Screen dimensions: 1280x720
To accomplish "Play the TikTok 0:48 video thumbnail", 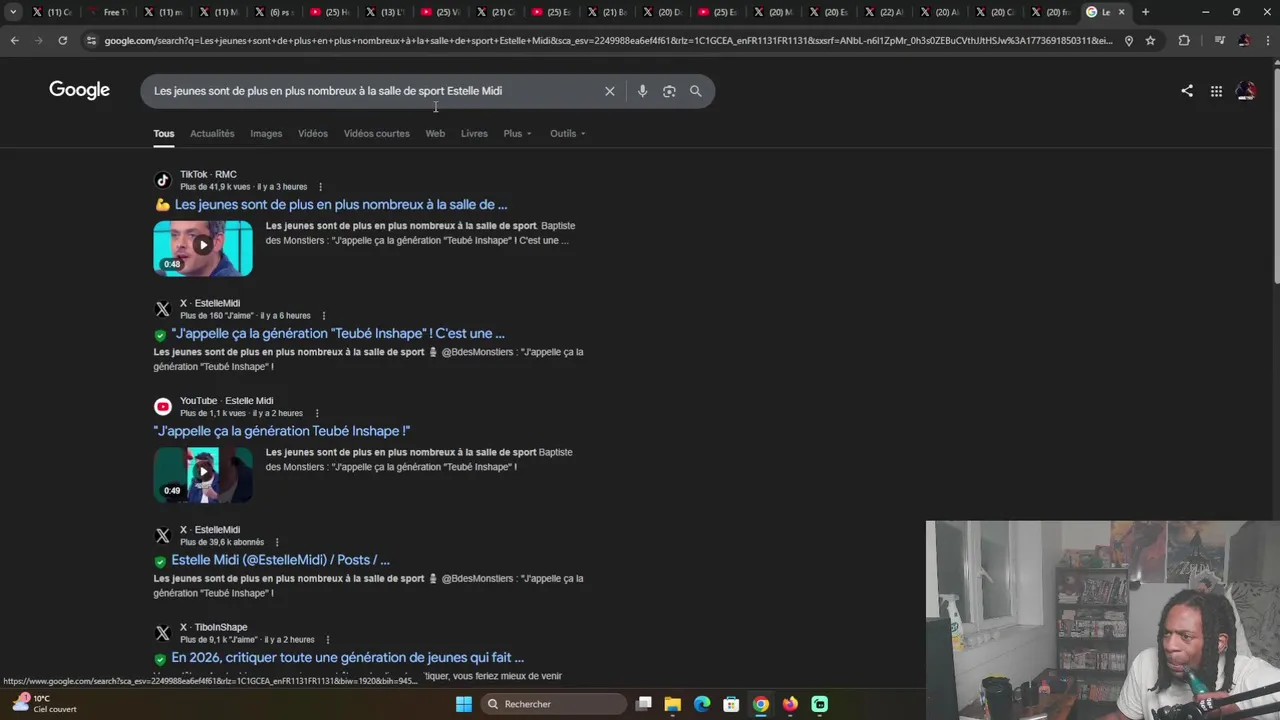I will [x=203, y=248].
